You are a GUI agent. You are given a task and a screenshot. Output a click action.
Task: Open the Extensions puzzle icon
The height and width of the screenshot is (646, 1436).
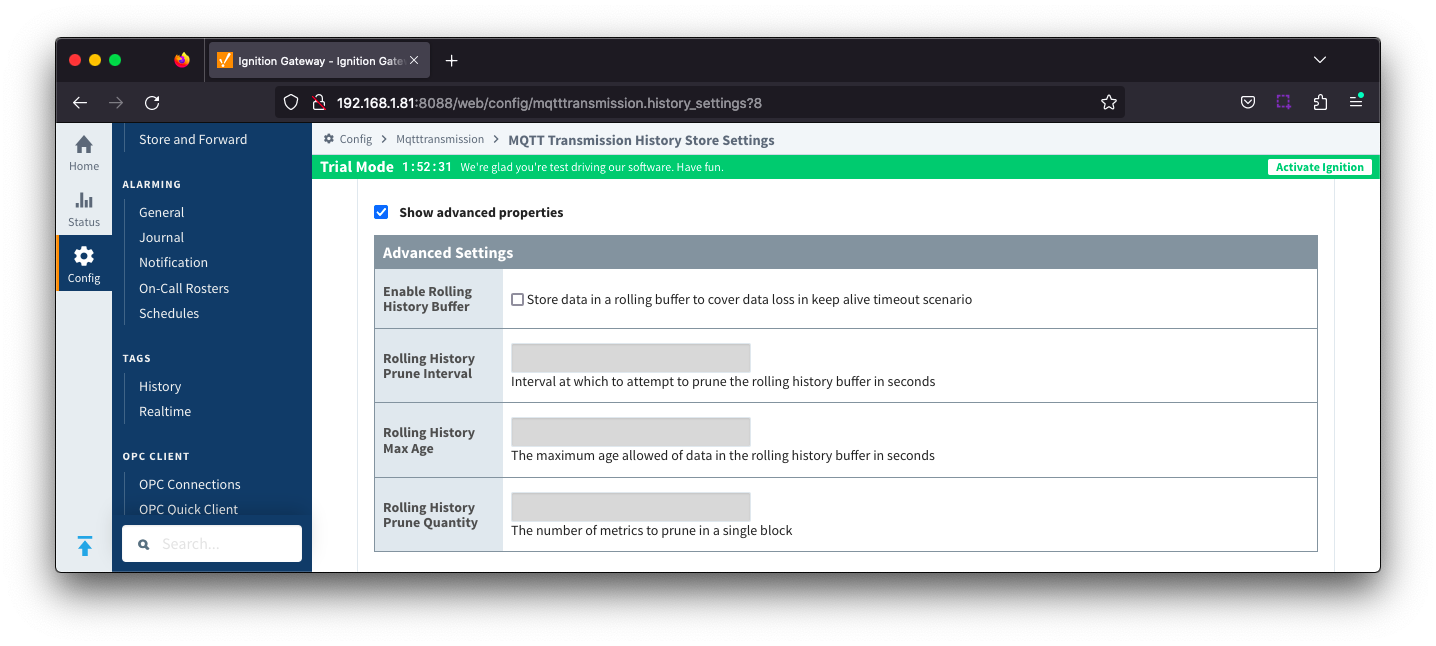1320,102
